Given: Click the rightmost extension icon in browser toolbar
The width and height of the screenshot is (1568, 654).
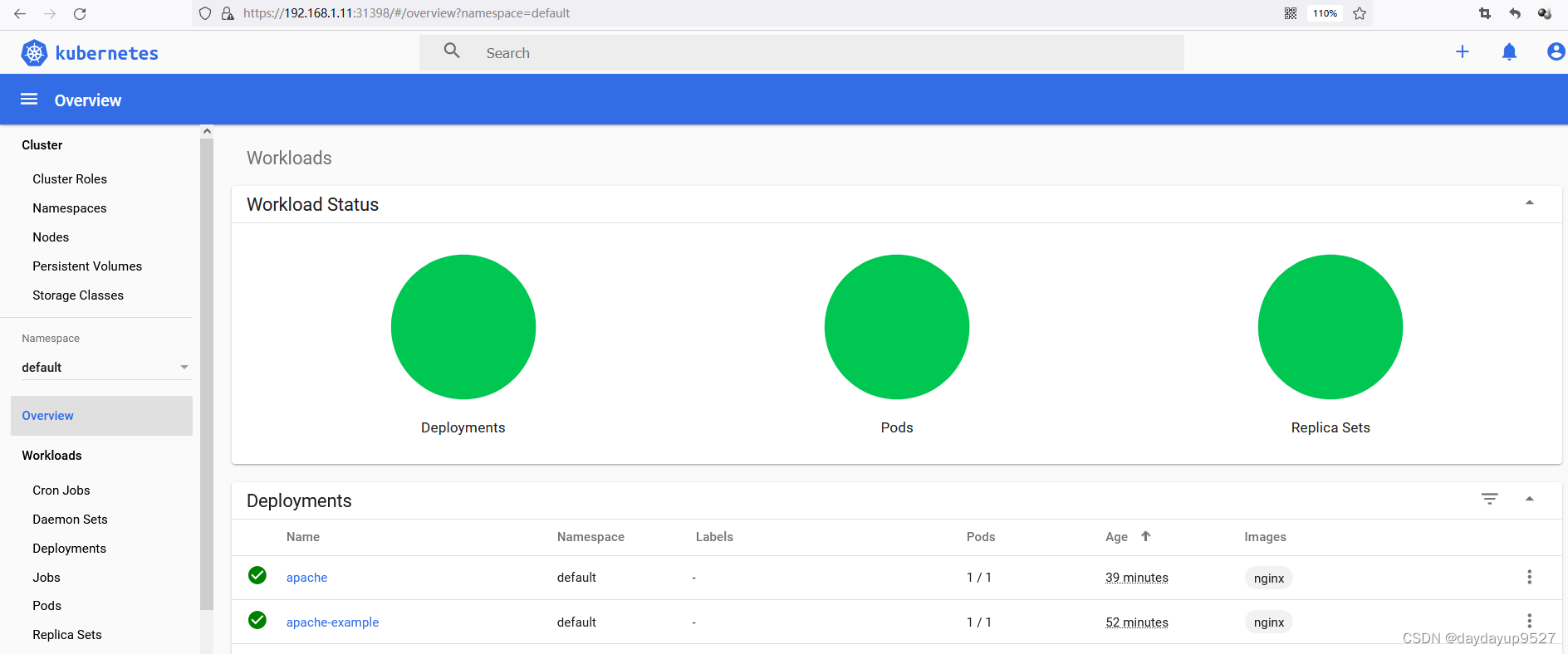Looking at the screenshot, I should click(1545, 13).
